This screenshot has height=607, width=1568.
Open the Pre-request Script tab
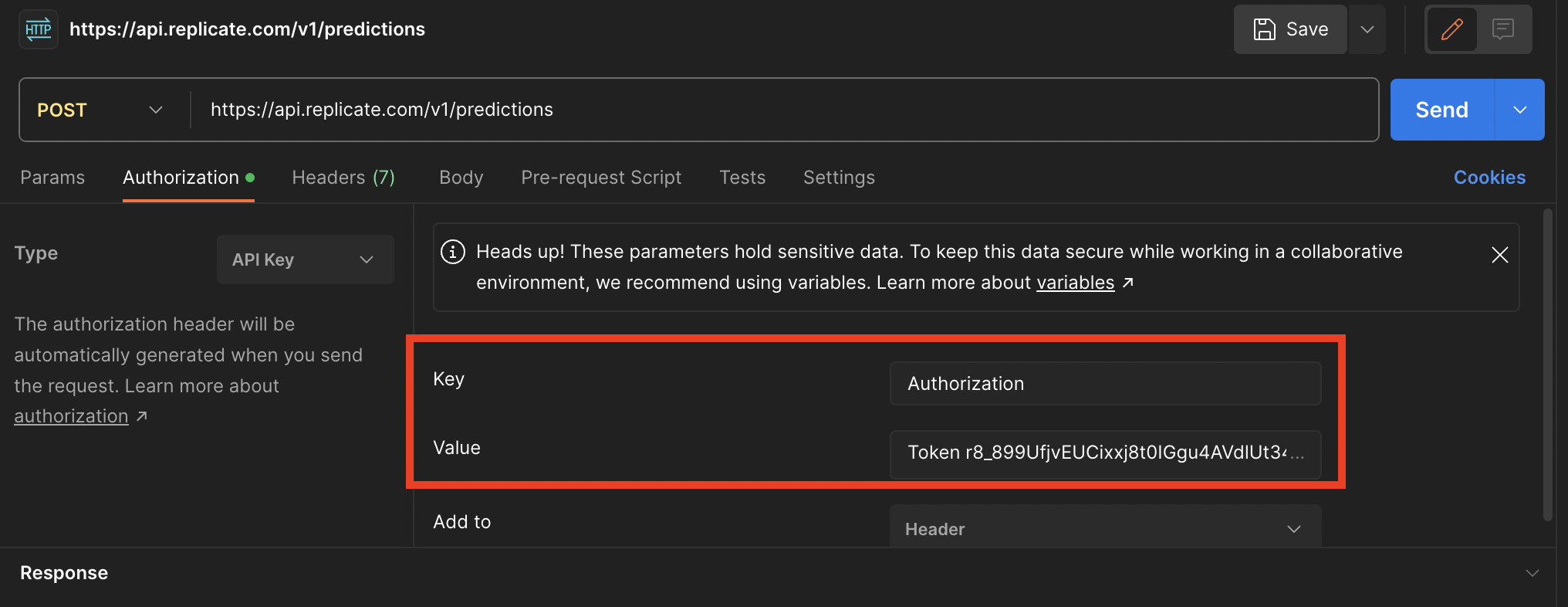coord(601,178)
